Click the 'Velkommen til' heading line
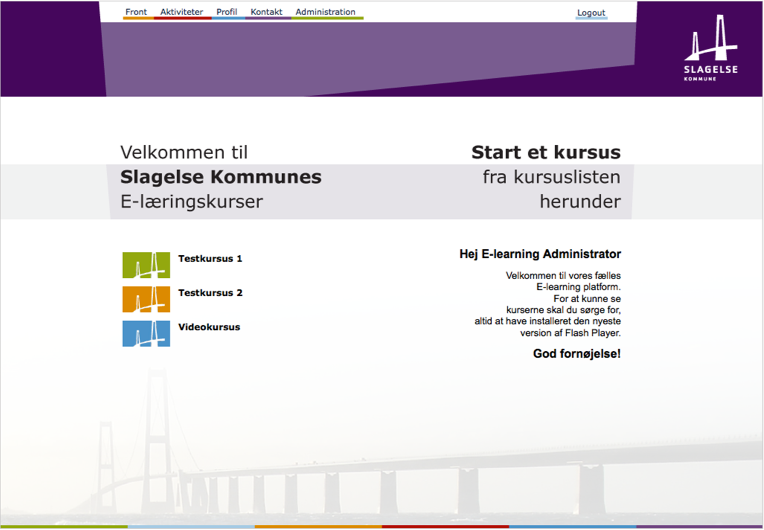The width and height of the screenshot is (764, 530). (184, 152)
